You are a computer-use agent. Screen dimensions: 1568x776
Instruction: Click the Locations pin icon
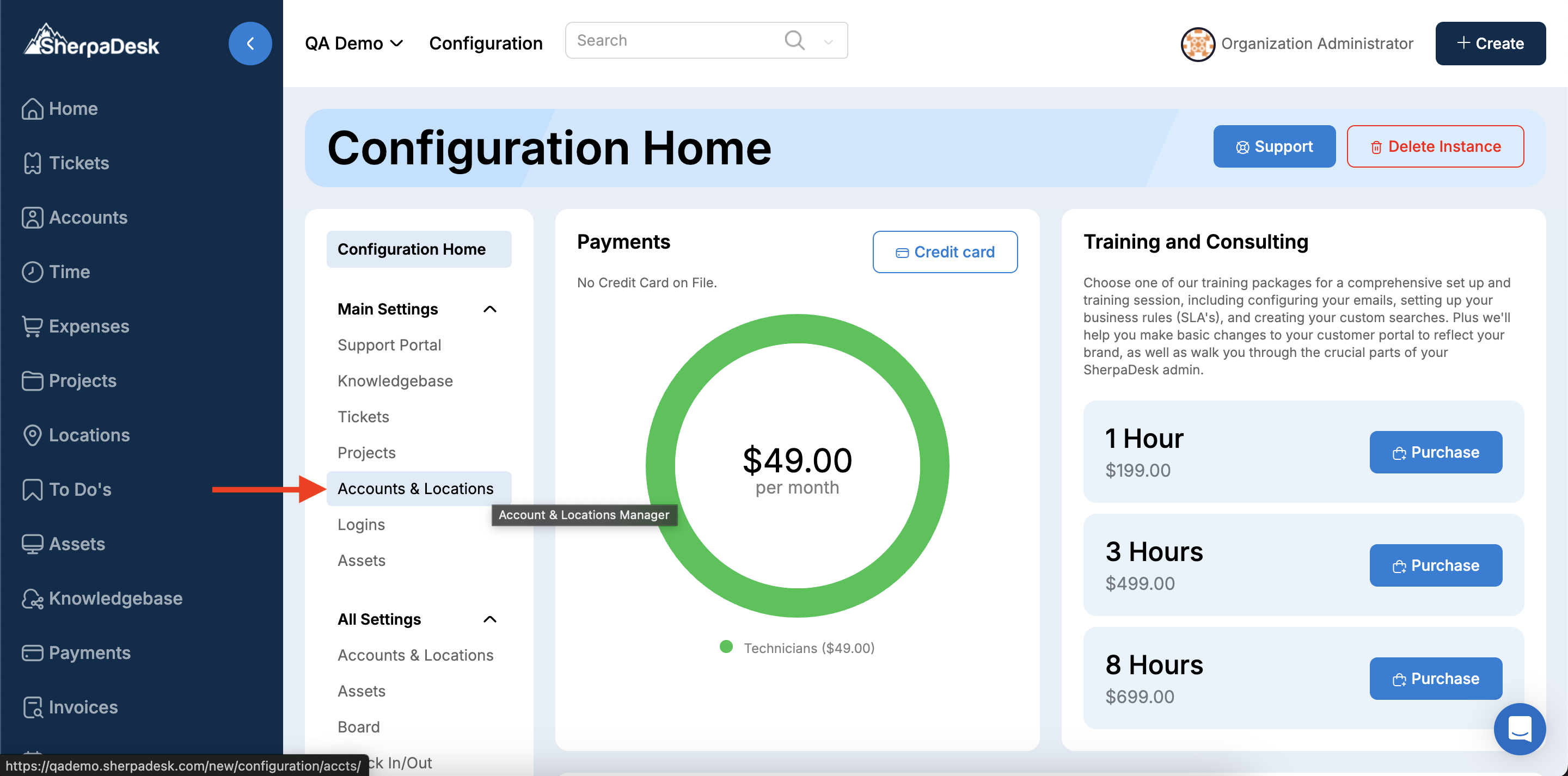click(32, 435)
